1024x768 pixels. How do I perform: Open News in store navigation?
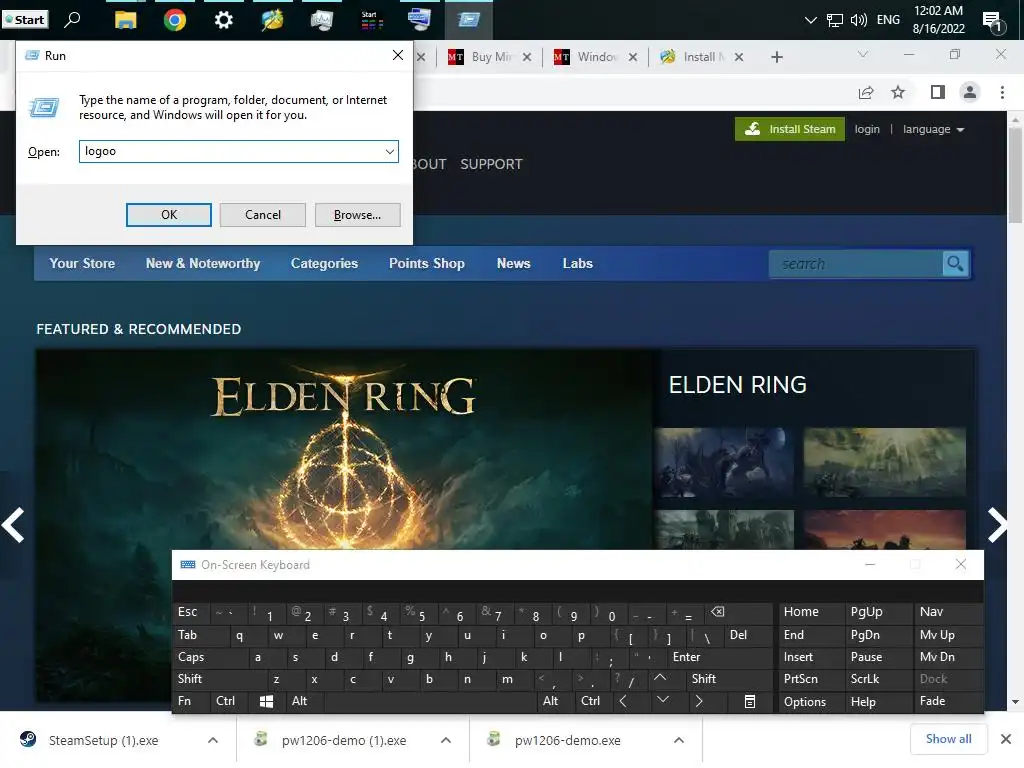pyautogui.click(x=513, y=264)
